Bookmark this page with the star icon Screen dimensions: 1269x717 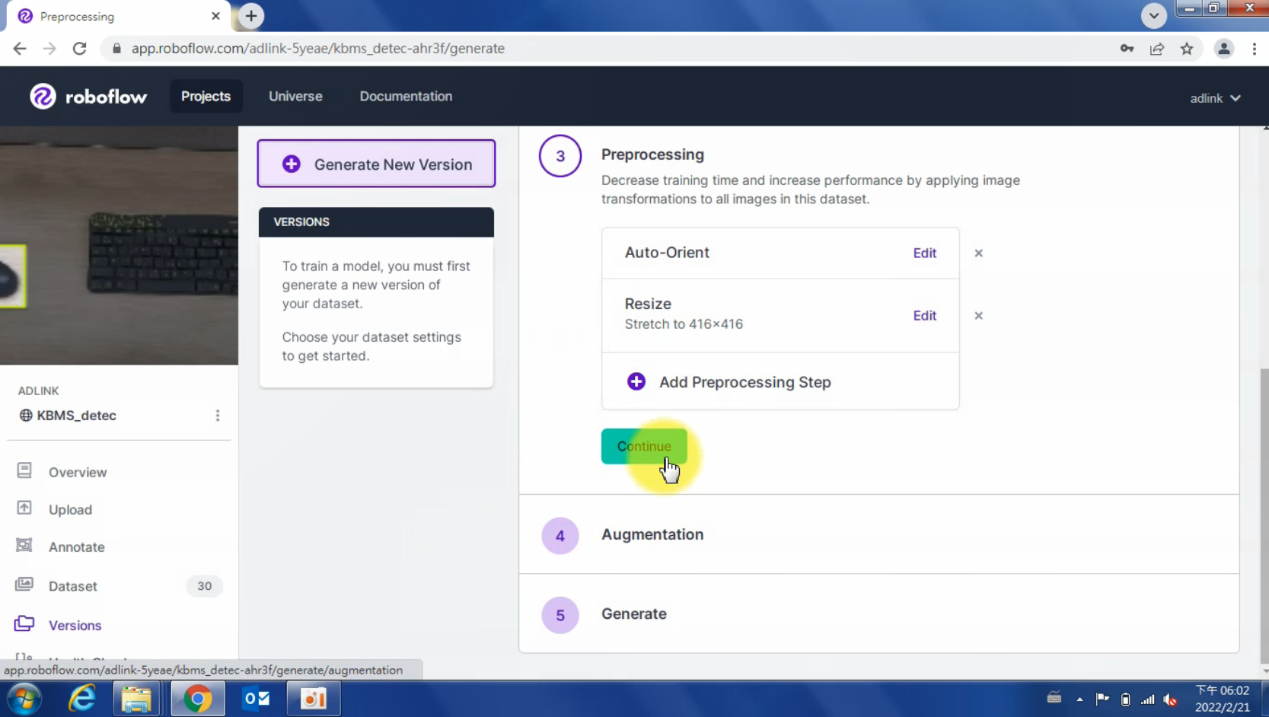[x=1186, y=48]
